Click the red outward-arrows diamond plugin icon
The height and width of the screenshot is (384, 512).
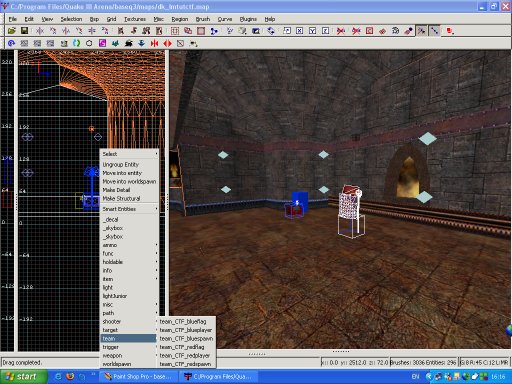[x=167, y=43]
